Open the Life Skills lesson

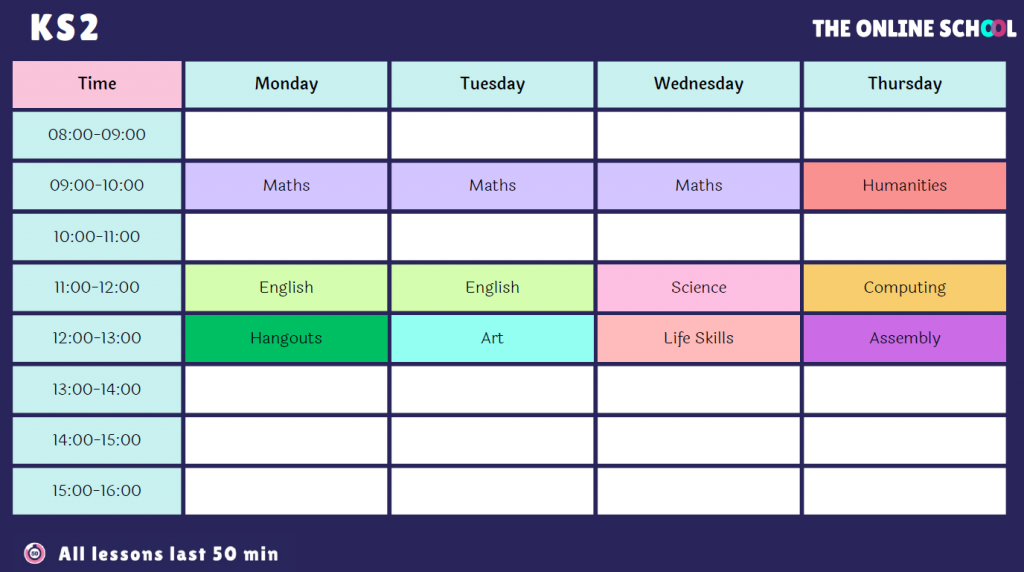tap(698, 338)
